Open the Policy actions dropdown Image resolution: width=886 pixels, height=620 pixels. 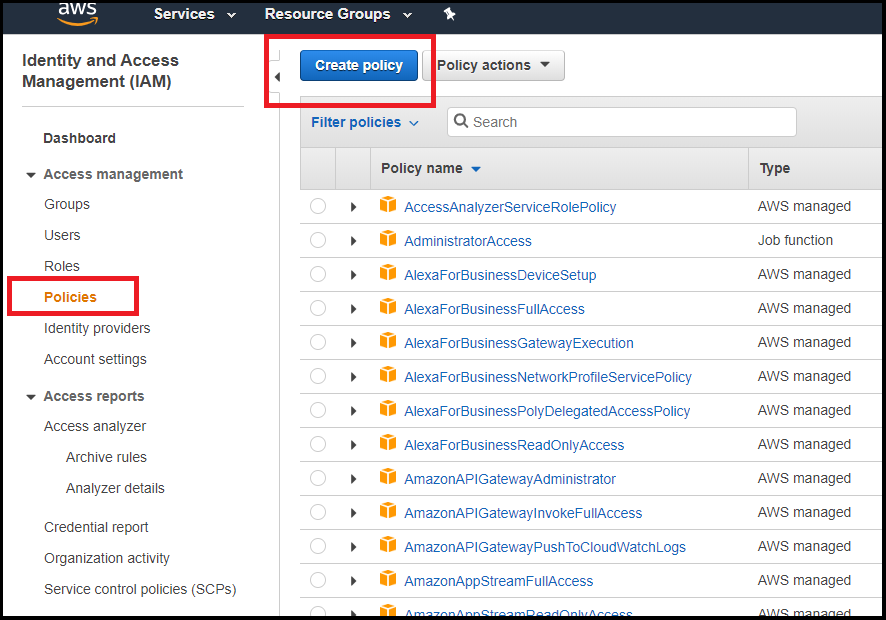[493, 65]
